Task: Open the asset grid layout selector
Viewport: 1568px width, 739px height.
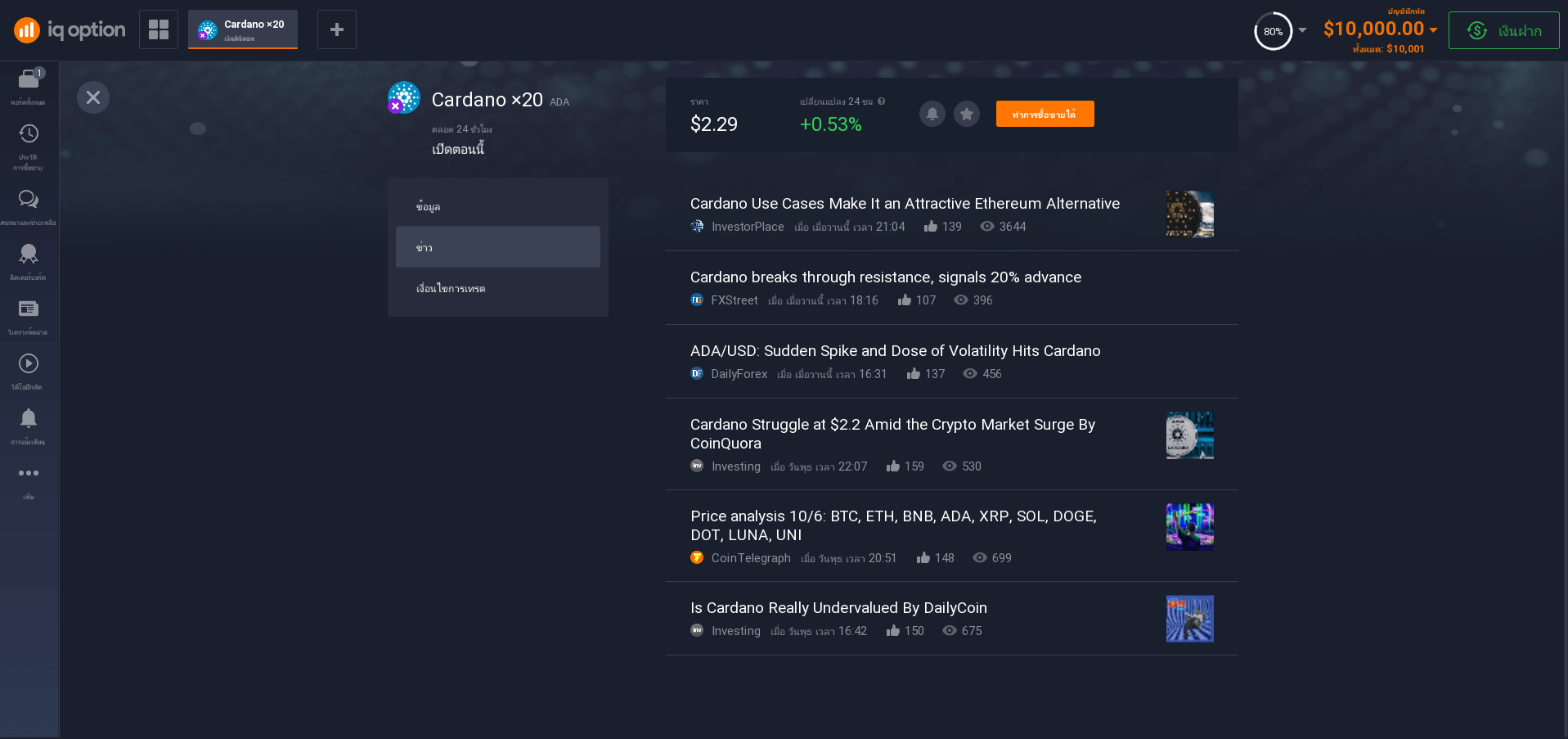Action: (x=159, y=29)
